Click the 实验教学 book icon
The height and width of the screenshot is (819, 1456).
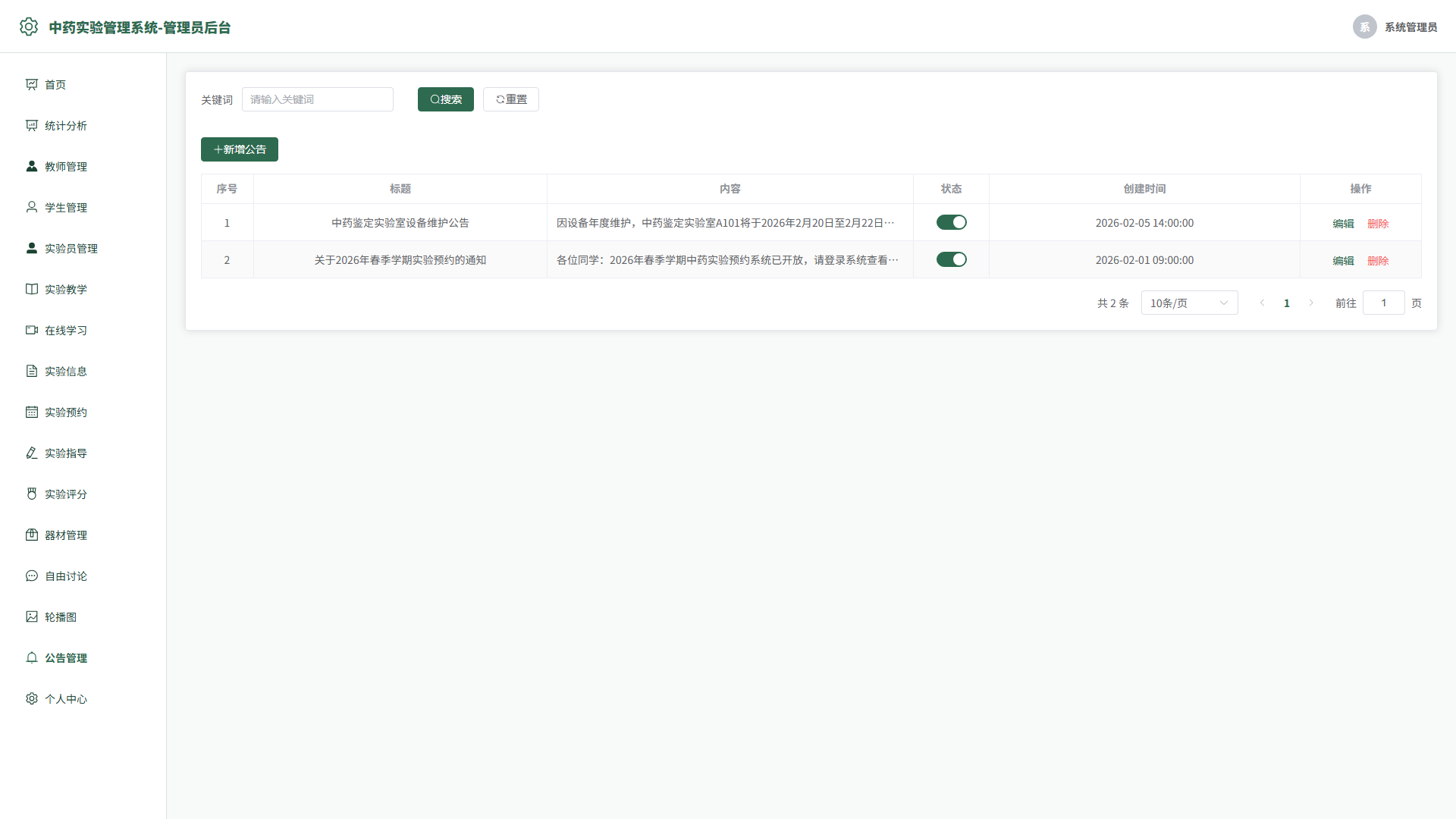coord(32,289)
